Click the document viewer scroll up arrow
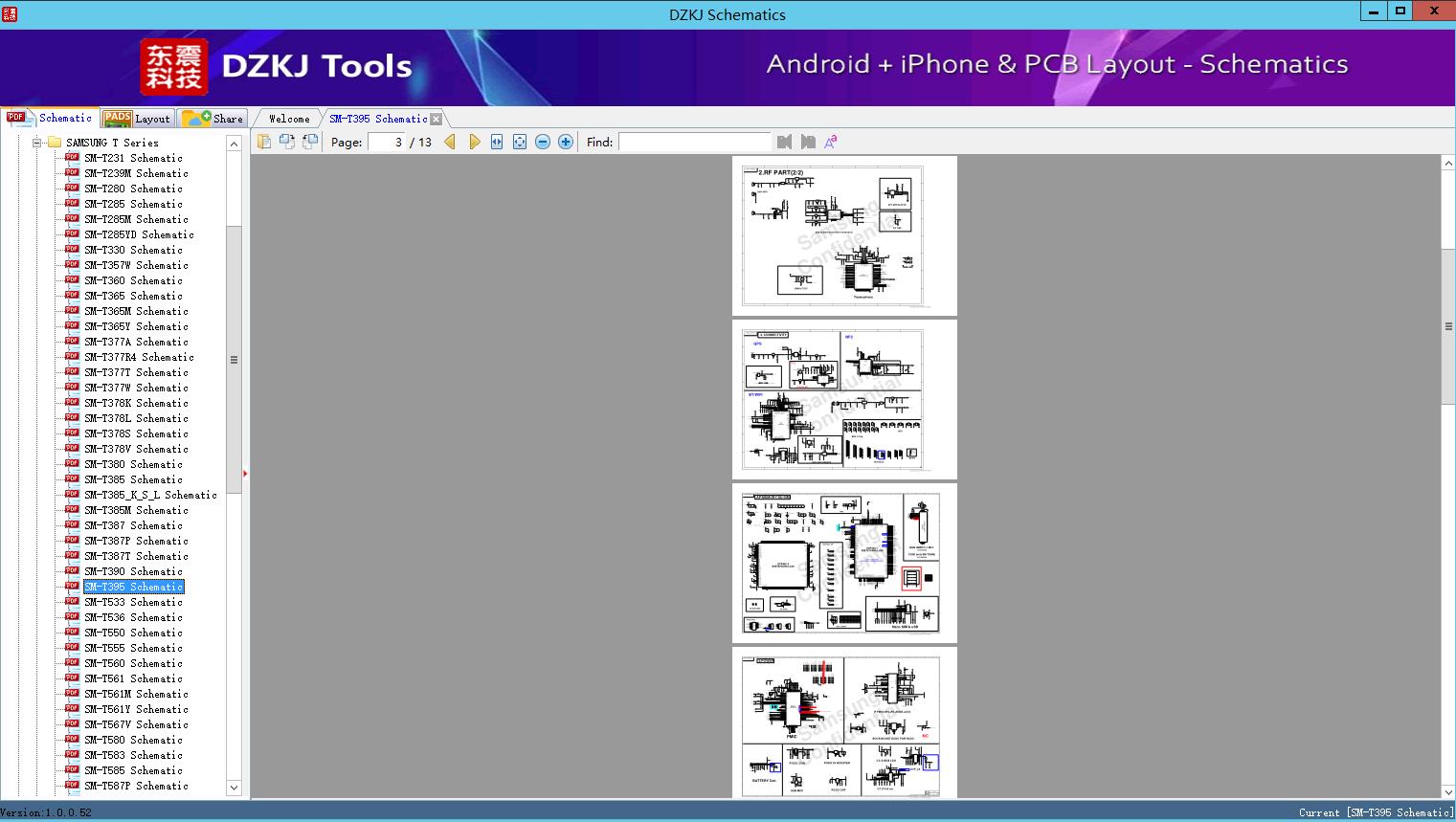The width and height of the screenshot is (1456, 822). (1448, 164)
